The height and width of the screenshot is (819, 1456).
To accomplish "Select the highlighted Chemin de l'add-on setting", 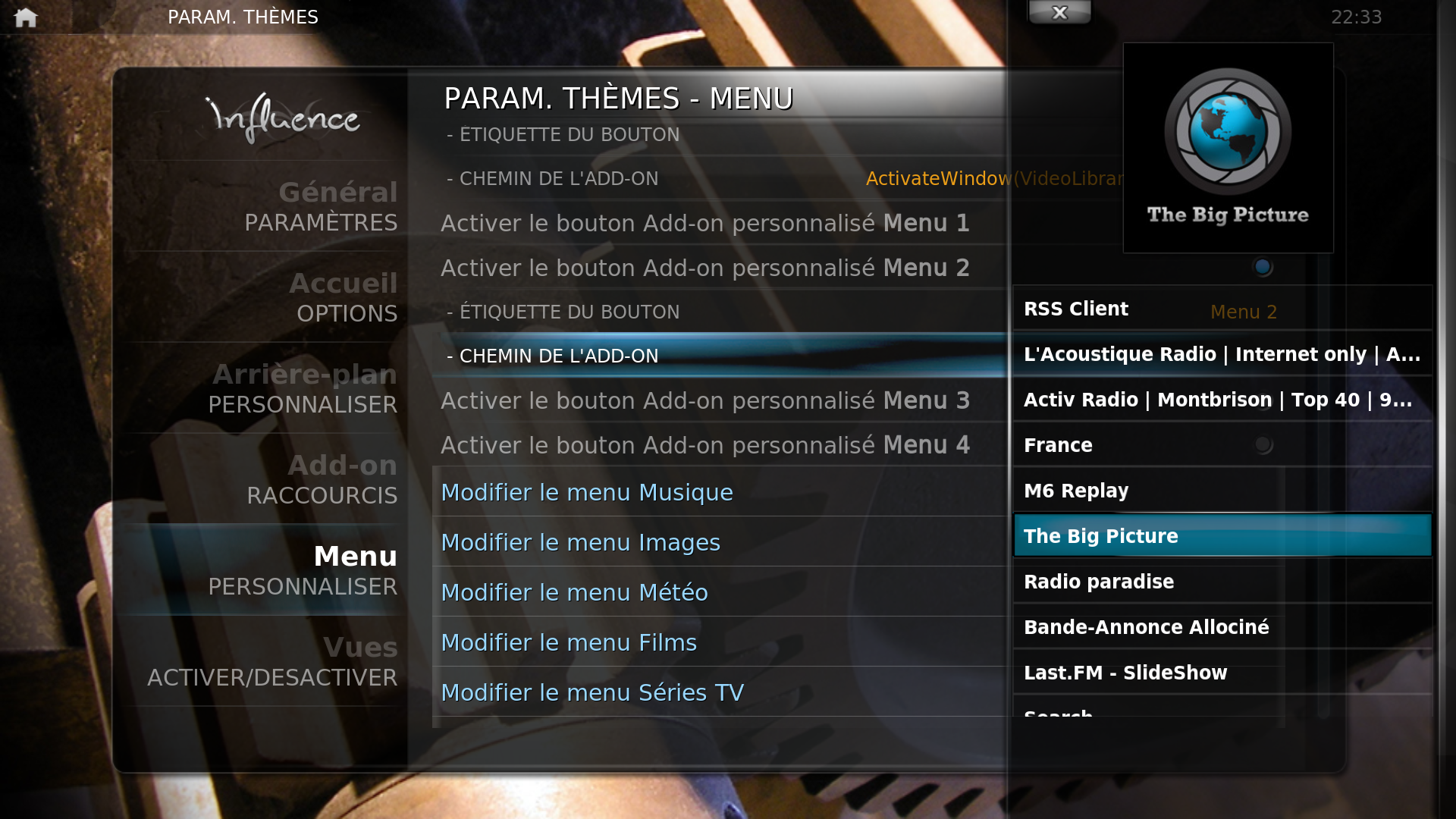I will point(719,356).
